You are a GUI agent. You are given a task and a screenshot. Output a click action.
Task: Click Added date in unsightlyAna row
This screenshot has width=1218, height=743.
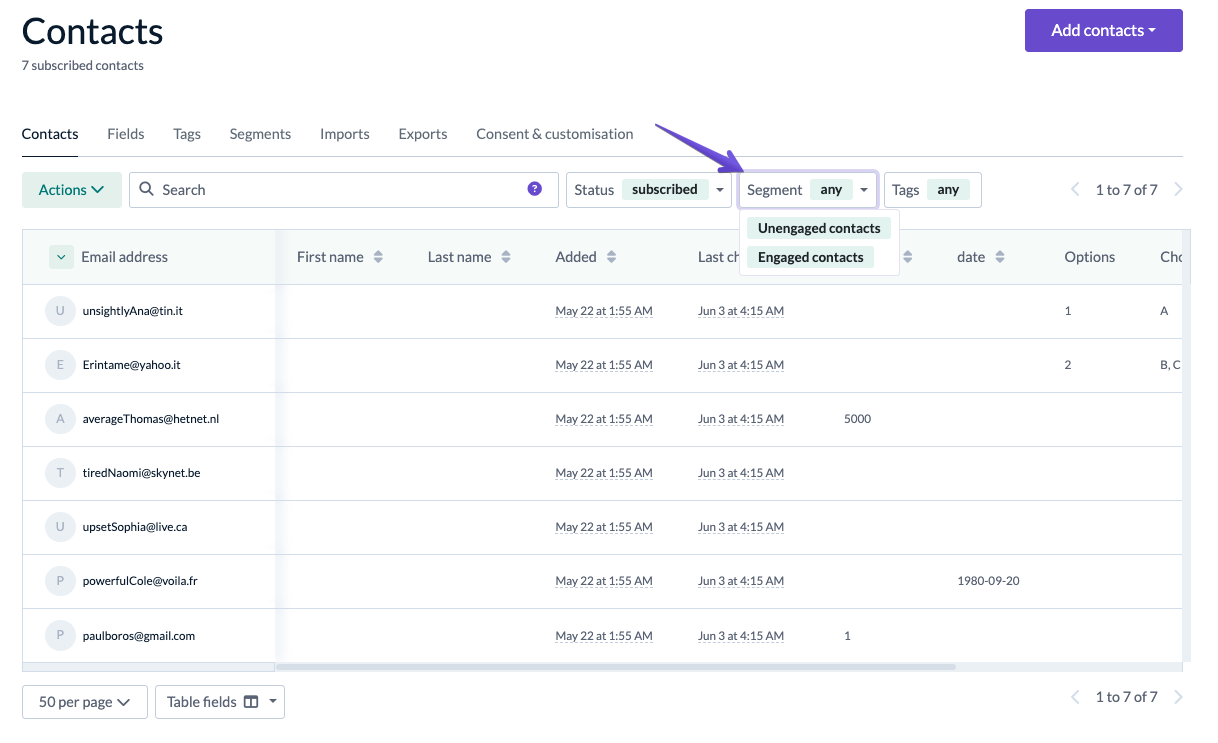[604, 311]
